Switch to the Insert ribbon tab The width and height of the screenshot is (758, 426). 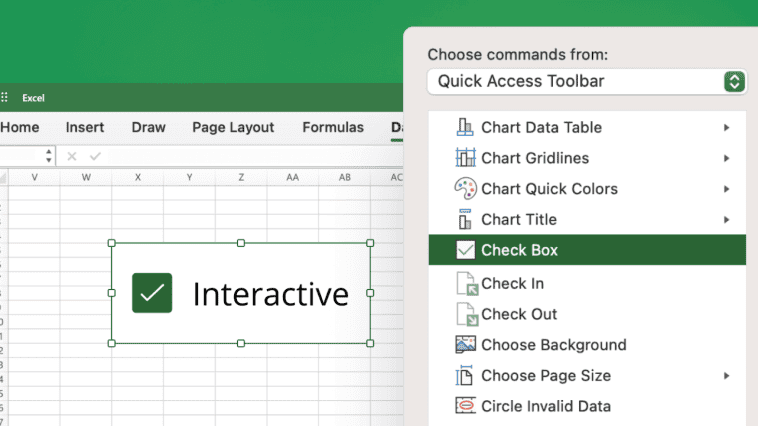(85, 127)
